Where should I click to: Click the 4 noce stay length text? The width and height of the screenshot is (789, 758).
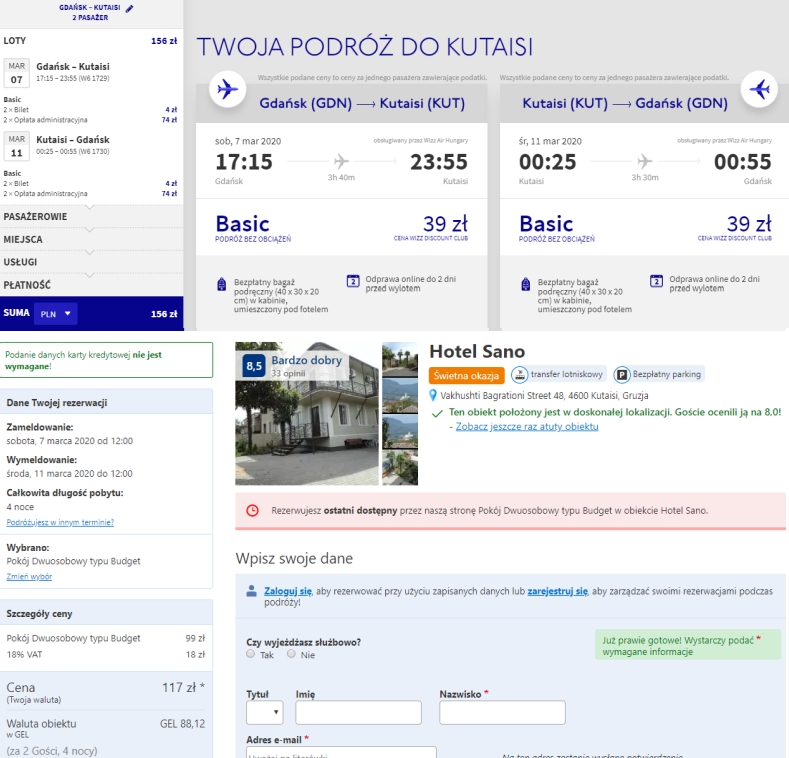click(20, 507)
